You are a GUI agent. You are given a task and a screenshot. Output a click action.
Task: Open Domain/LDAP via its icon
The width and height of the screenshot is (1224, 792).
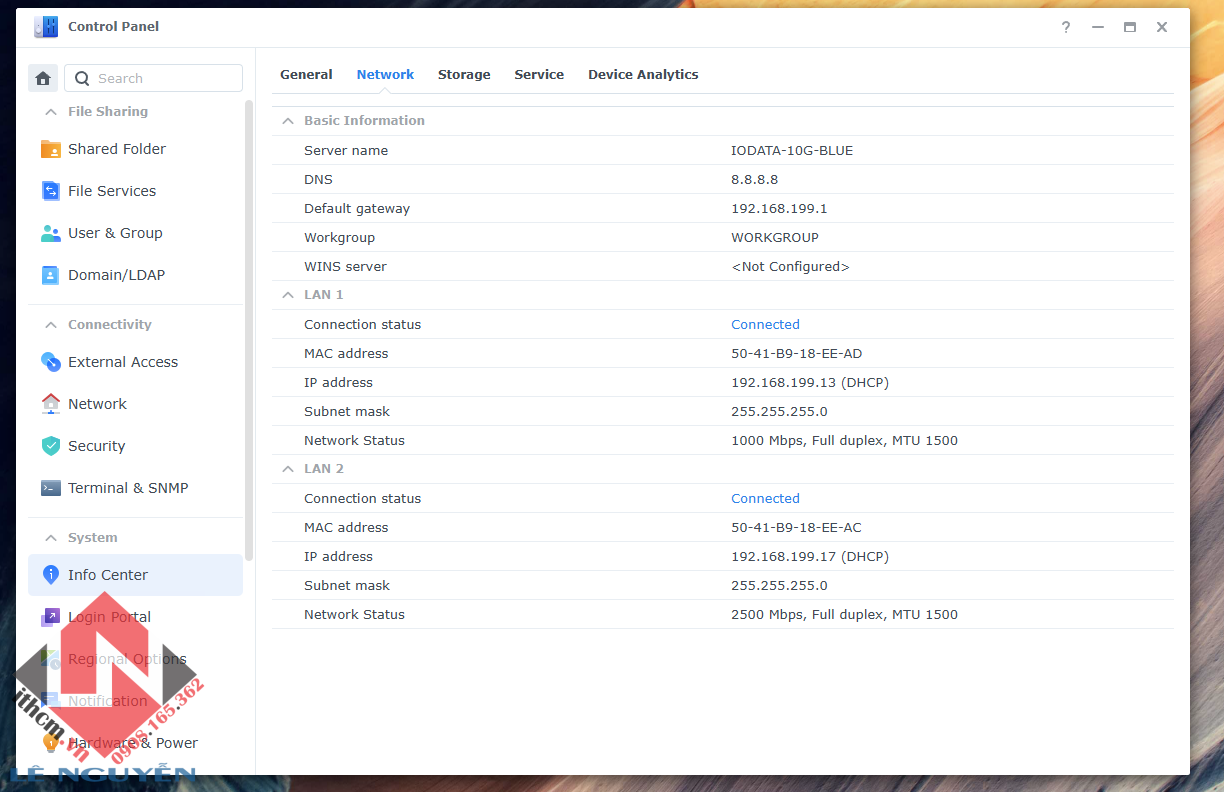coord(50,275)
